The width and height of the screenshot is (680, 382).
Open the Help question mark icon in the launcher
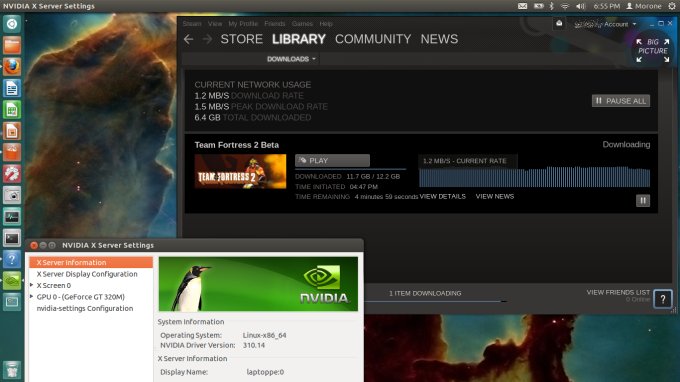click(12, 259)
